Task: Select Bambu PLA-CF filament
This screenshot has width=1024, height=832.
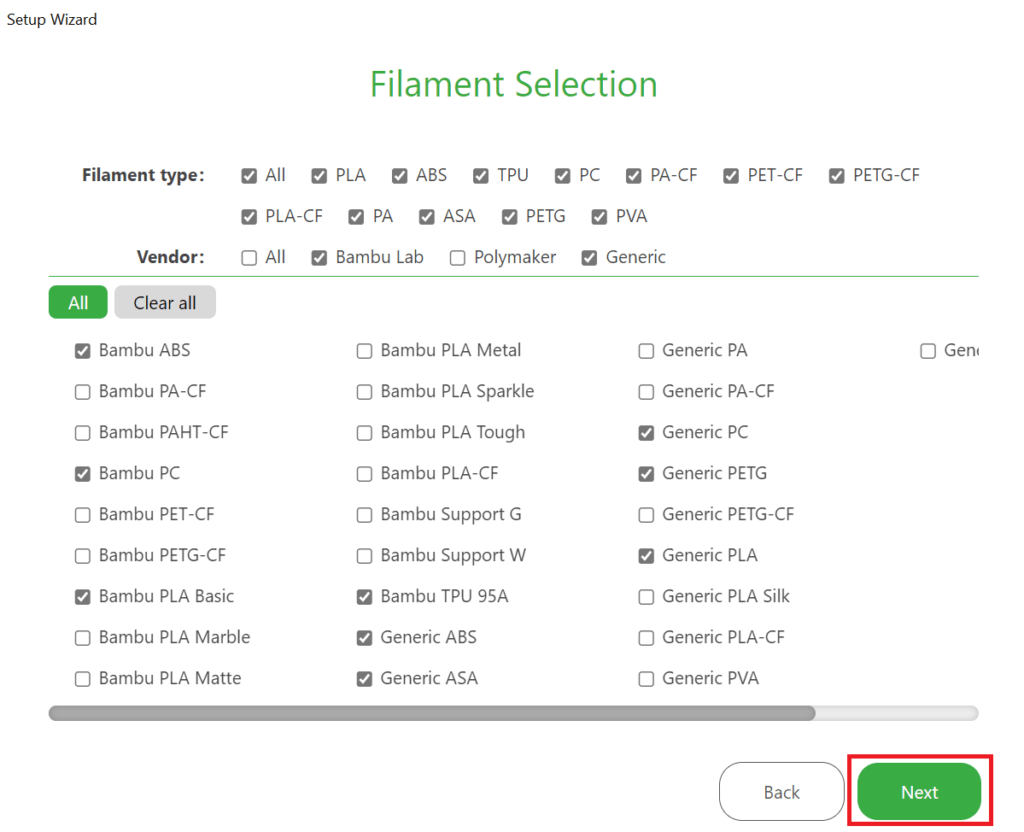Action: [x=364, y=474]
